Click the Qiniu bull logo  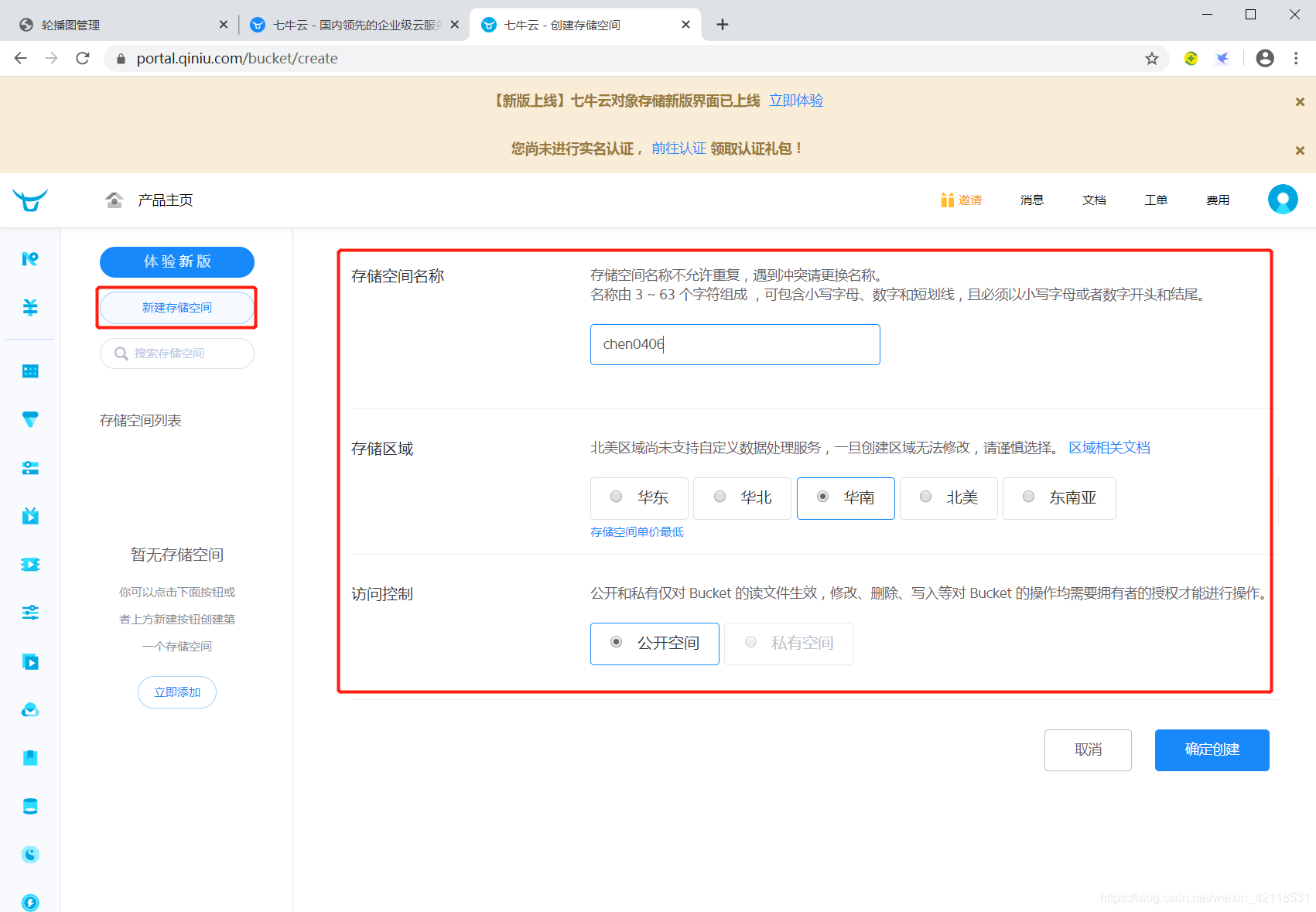click(30, 200)
